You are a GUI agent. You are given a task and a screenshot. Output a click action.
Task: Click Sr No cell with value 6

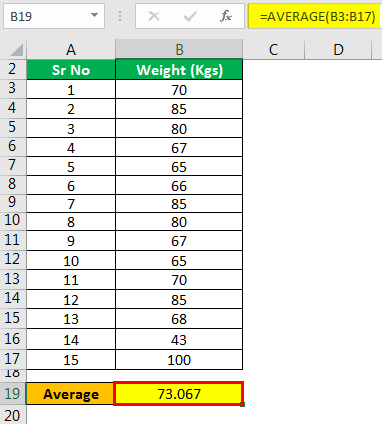(71, 185)
